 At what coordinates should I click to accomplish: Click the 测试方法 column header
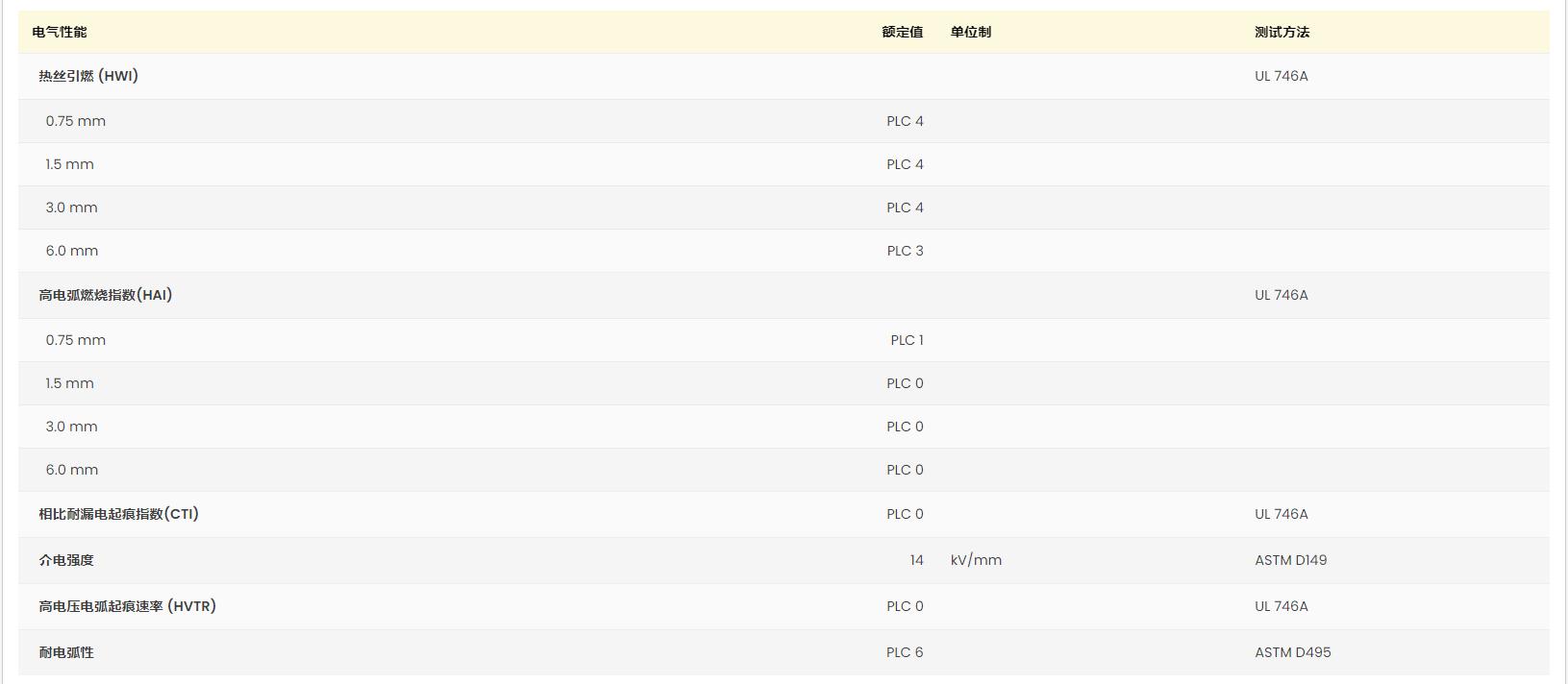(1282, 32)
